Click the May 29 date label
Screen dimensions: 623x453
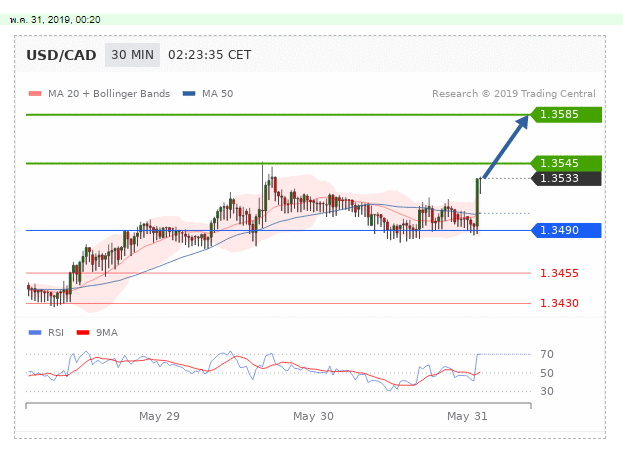click(x=159, y=416)
